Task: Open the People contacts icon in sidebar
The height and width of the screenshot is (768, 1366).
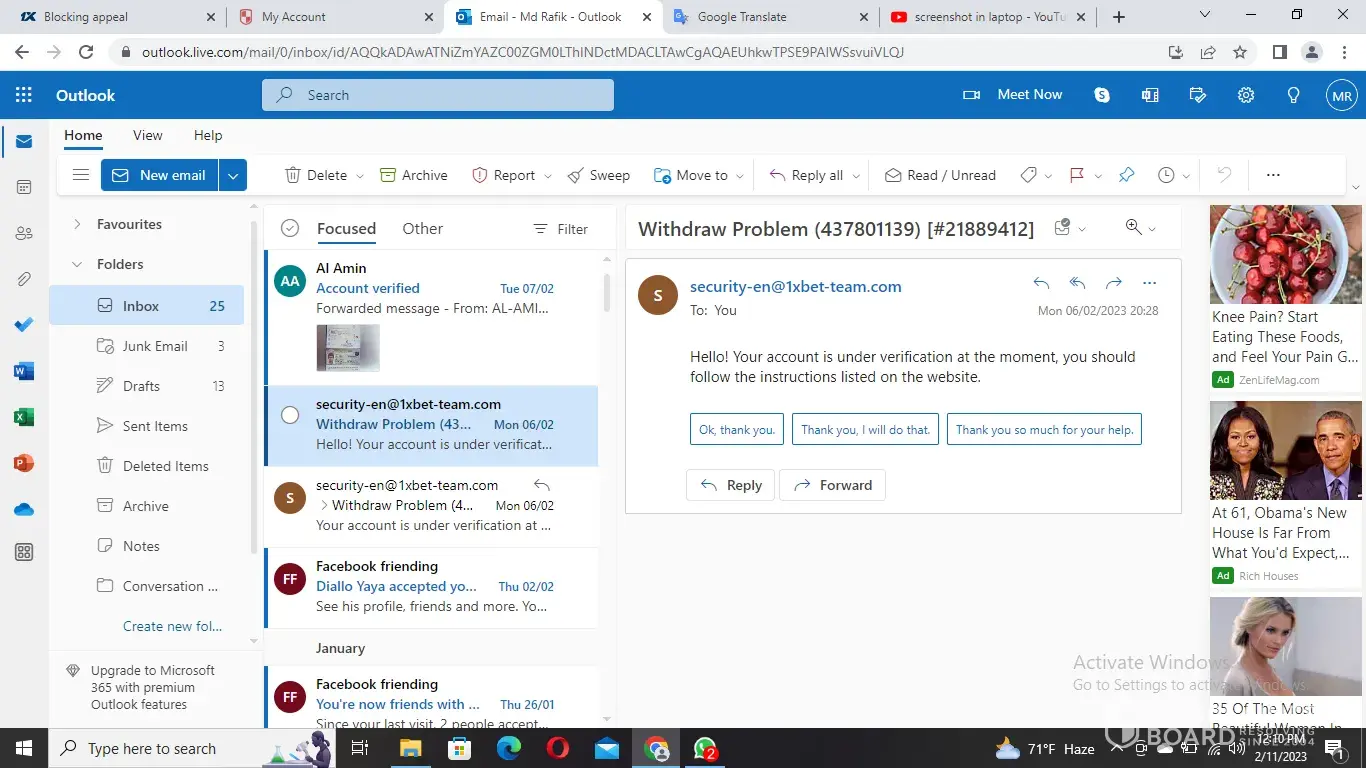Action: click(x=24, y=233)
